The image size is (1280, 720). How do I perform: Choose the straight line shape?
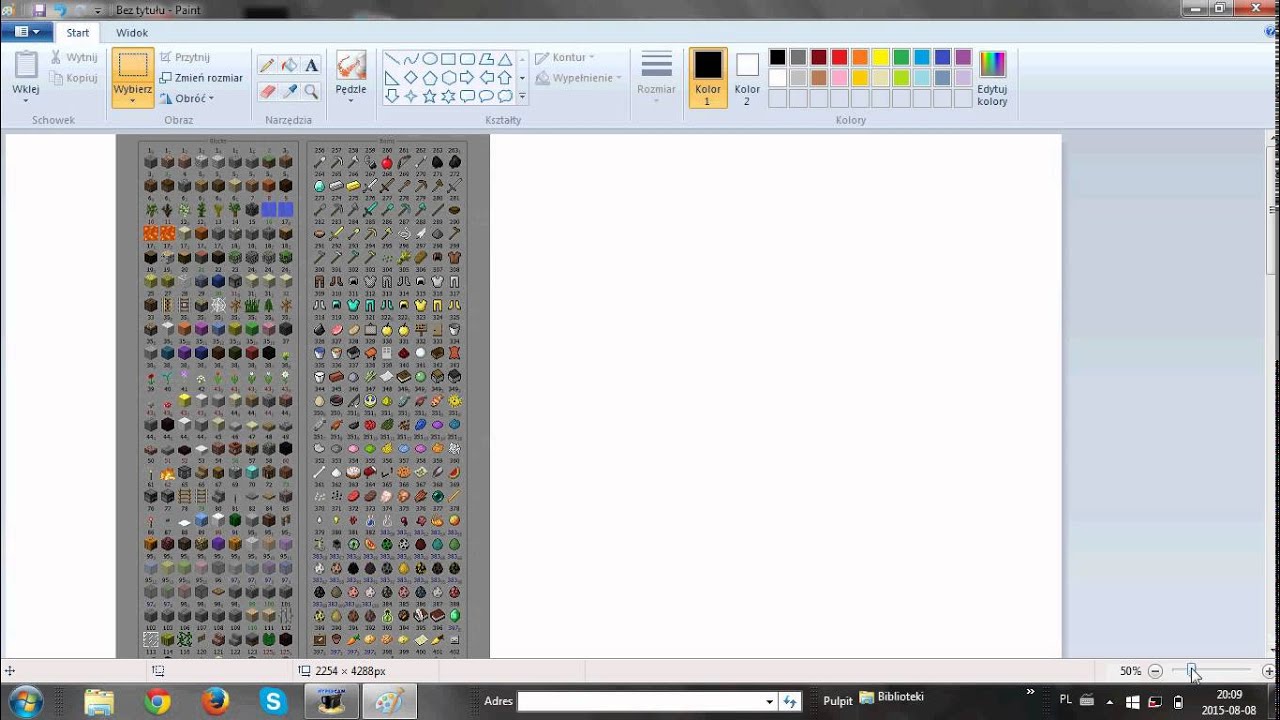[x=392, y=59]
